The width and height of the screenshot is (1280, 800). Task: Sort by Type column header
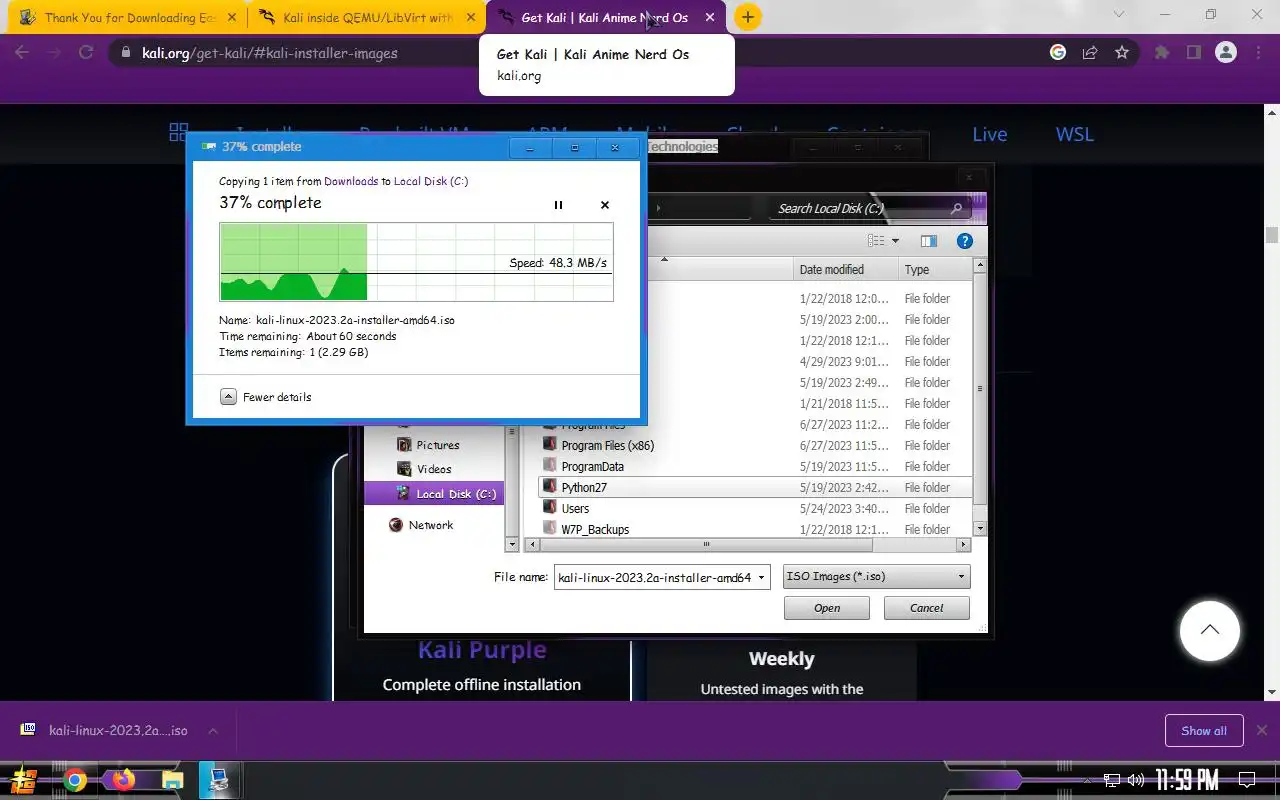click(x=933, y=269)
